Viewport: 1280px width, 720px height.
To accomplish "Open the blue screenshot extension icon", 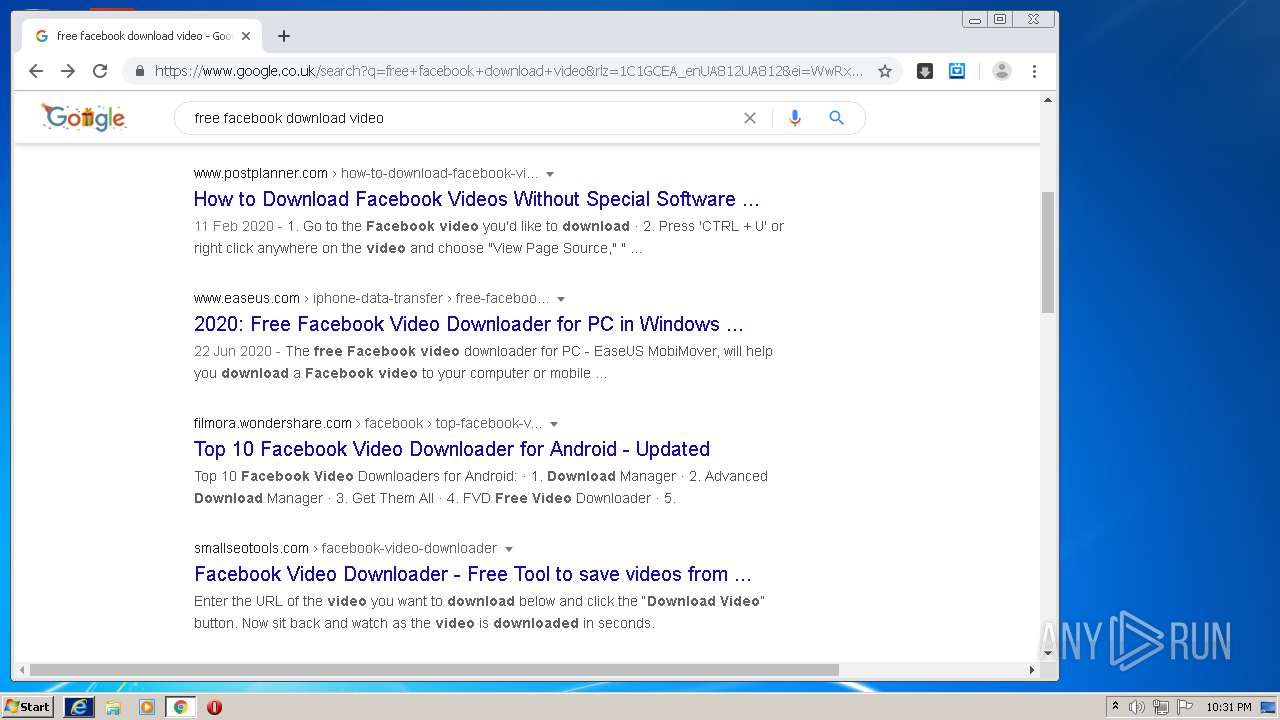I will 957,71.
